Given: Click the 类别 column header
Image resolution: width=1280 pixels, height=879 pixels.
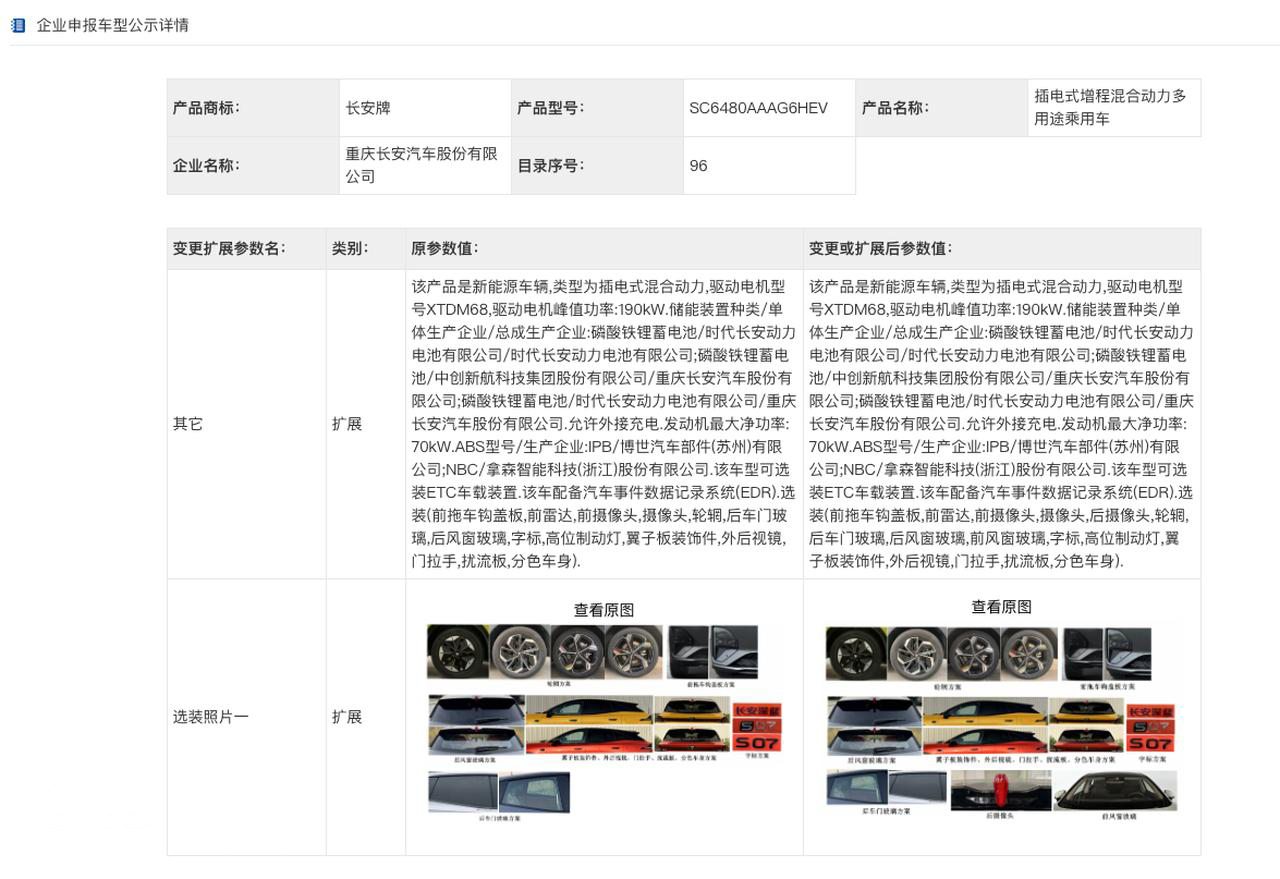Looking at the screenshot, I should pyautogui.click(x=366, y=249).
